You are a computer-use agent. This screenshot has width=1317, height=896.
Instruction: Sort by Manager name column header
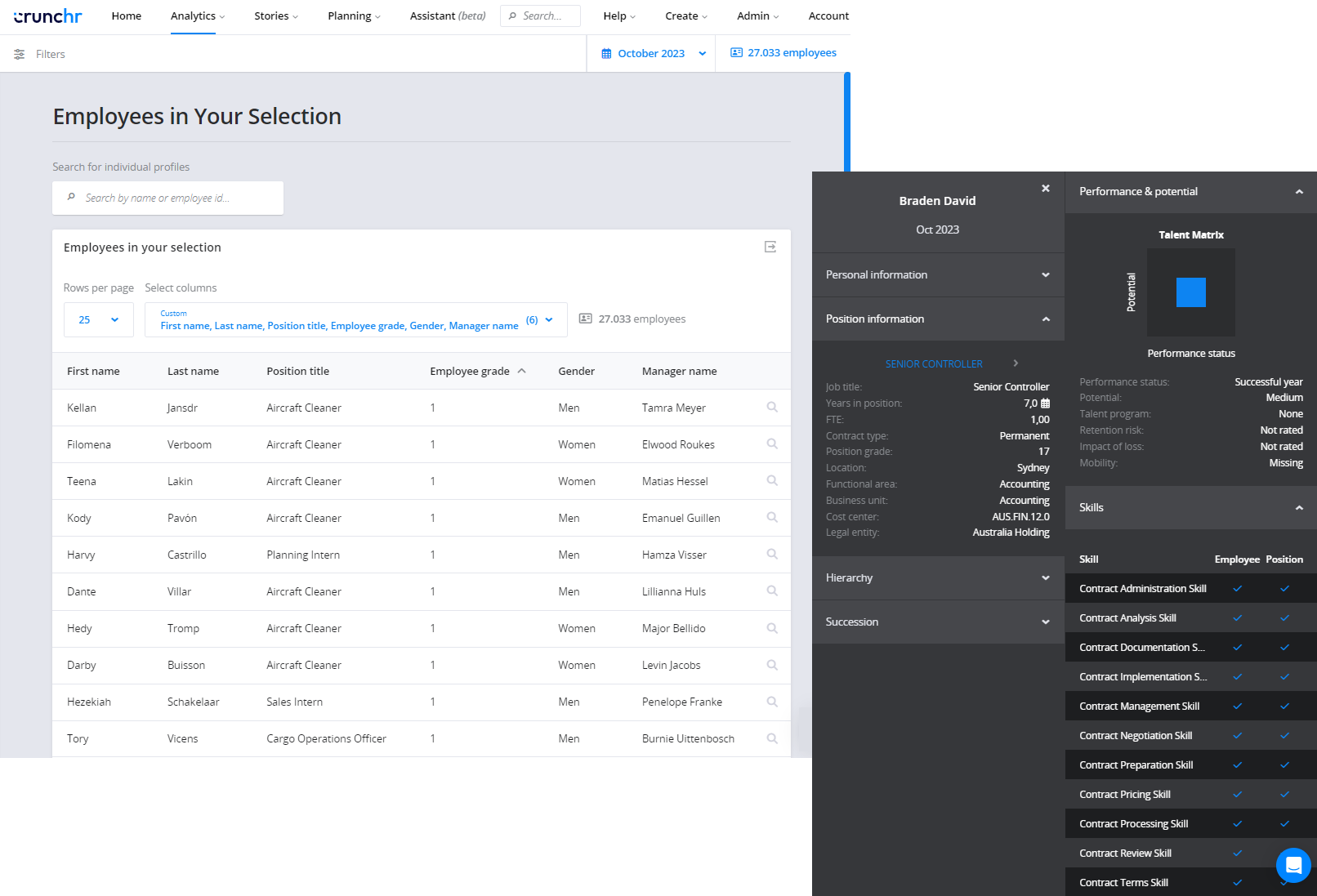(x=679, y=372)
